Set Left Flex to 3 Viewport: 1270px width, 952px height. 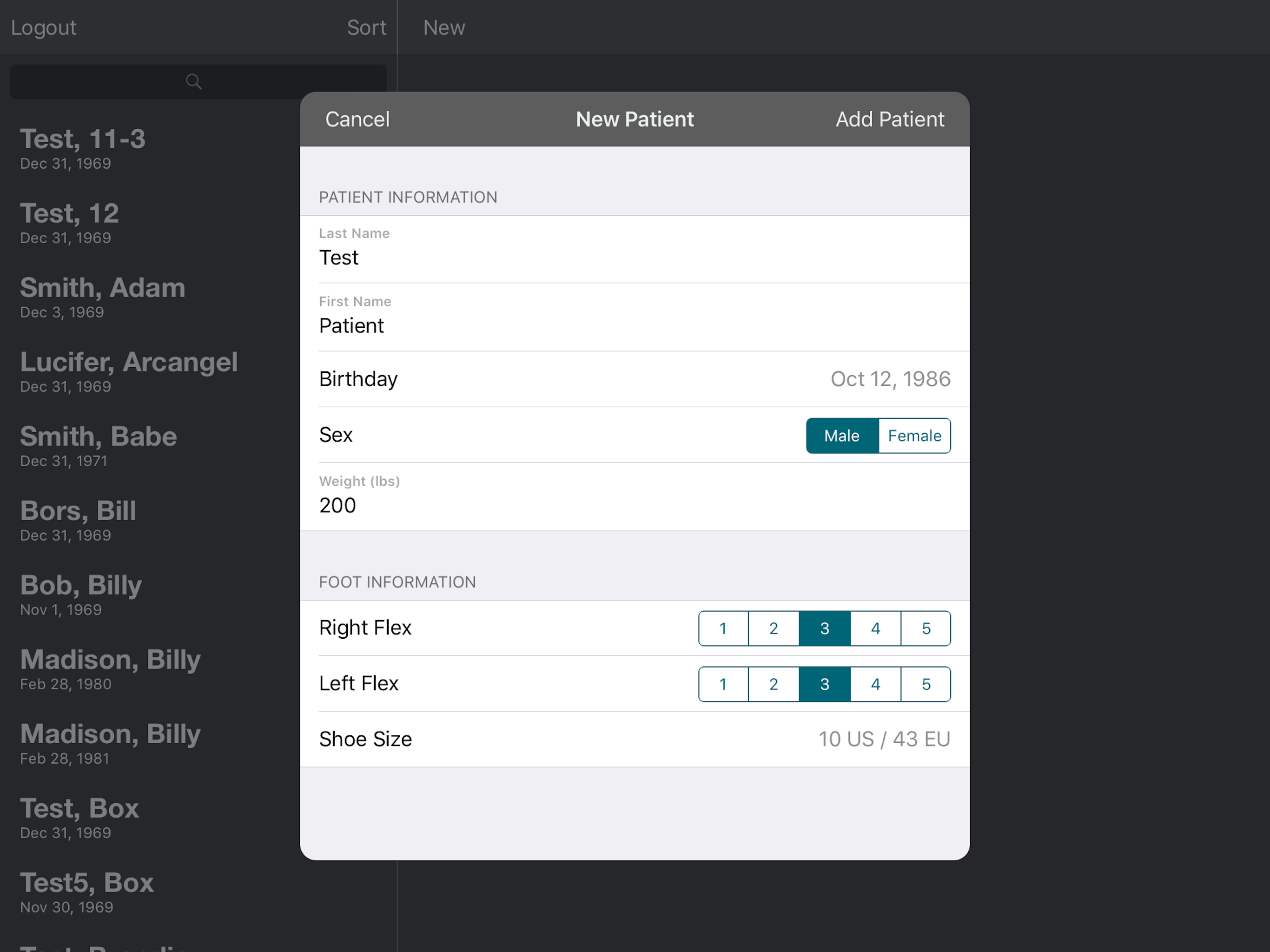(x=825, y=684)
